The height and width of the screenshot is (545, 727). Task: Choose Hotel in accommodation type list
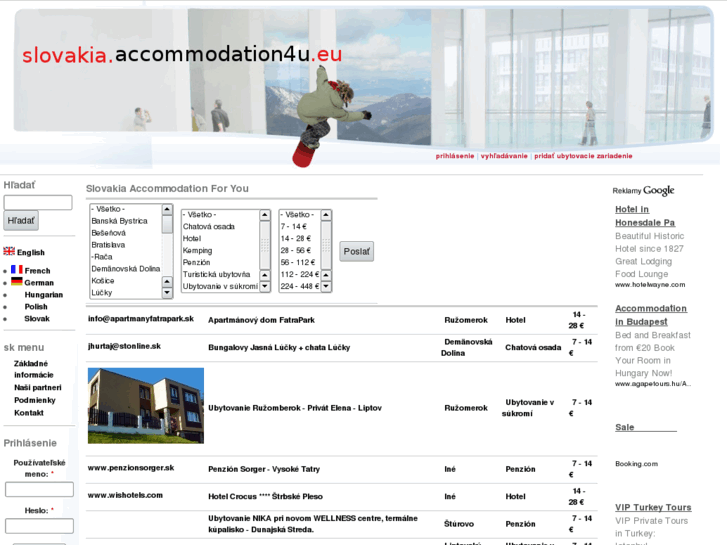click(x=192, y=238)
